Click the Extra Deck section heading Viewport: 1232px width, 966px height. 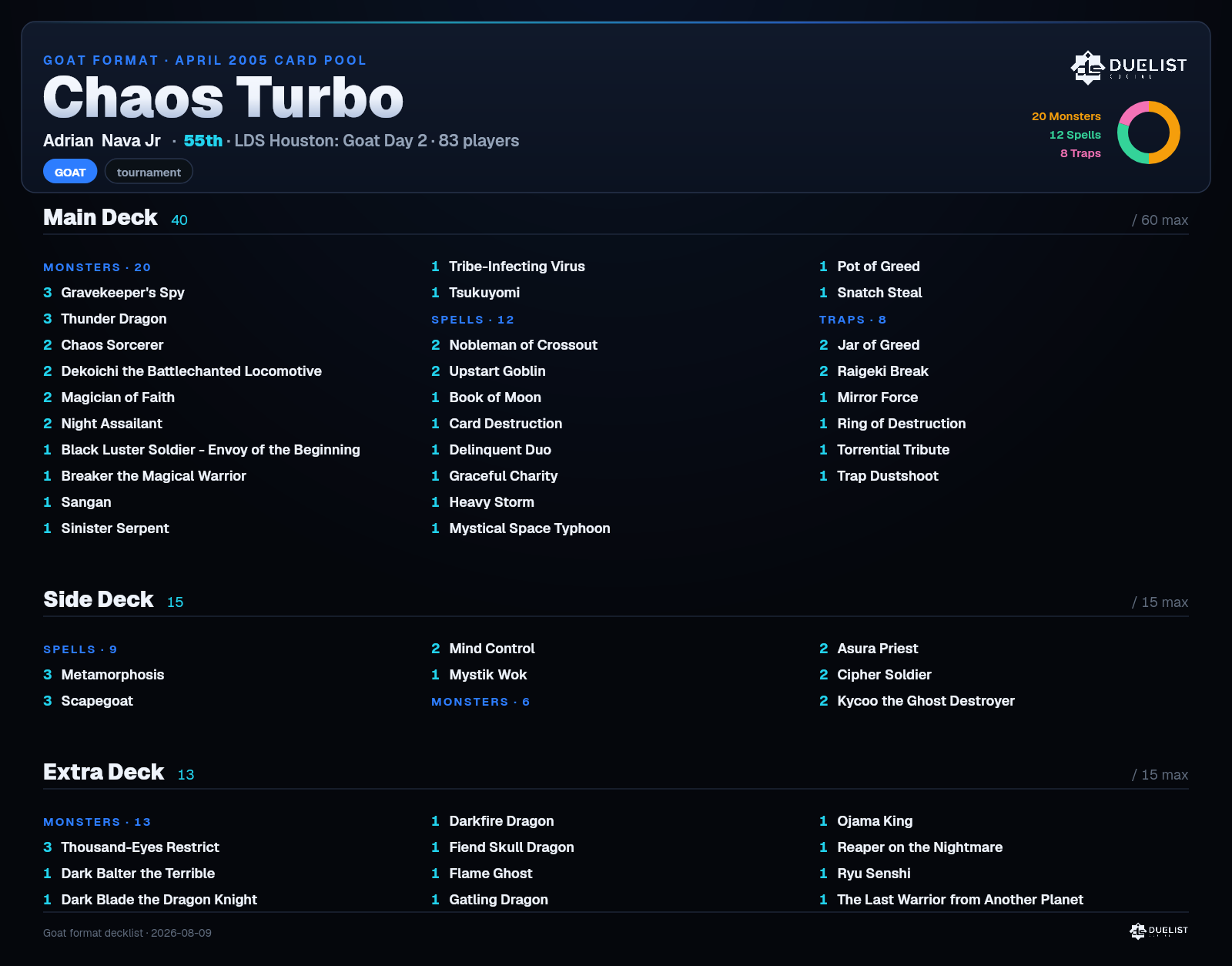tap(103, 772)
